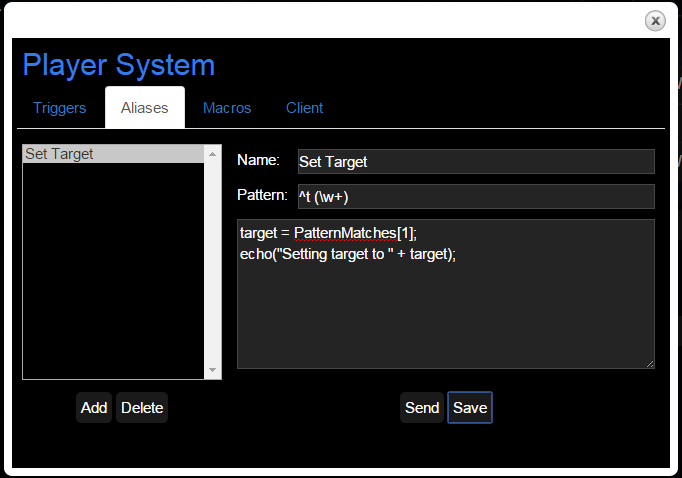Click the Name: label
Viewport: 682px width, 478px height.
coord(258,160)
